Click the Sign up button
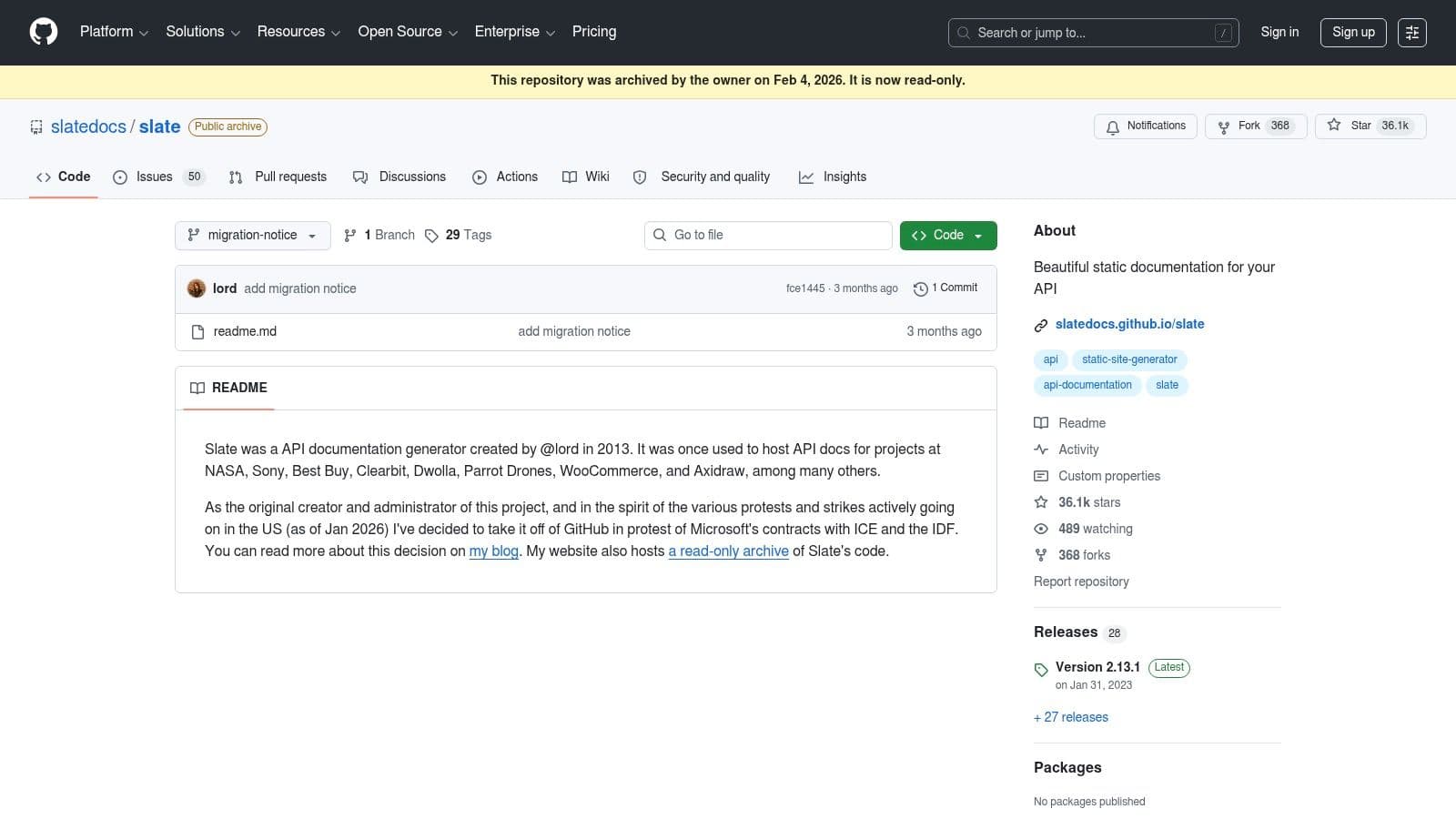 coord(1353,33)
